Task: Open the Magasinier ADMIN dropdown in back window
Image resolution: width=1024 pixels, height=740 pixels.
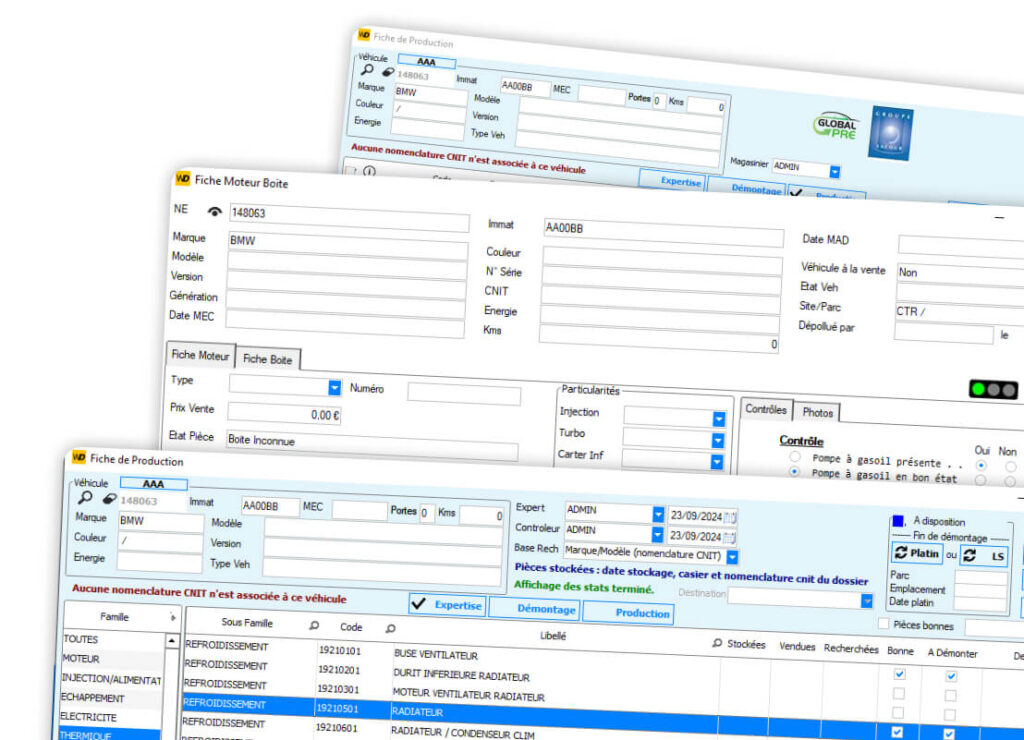Action: (x=835, y=172)
